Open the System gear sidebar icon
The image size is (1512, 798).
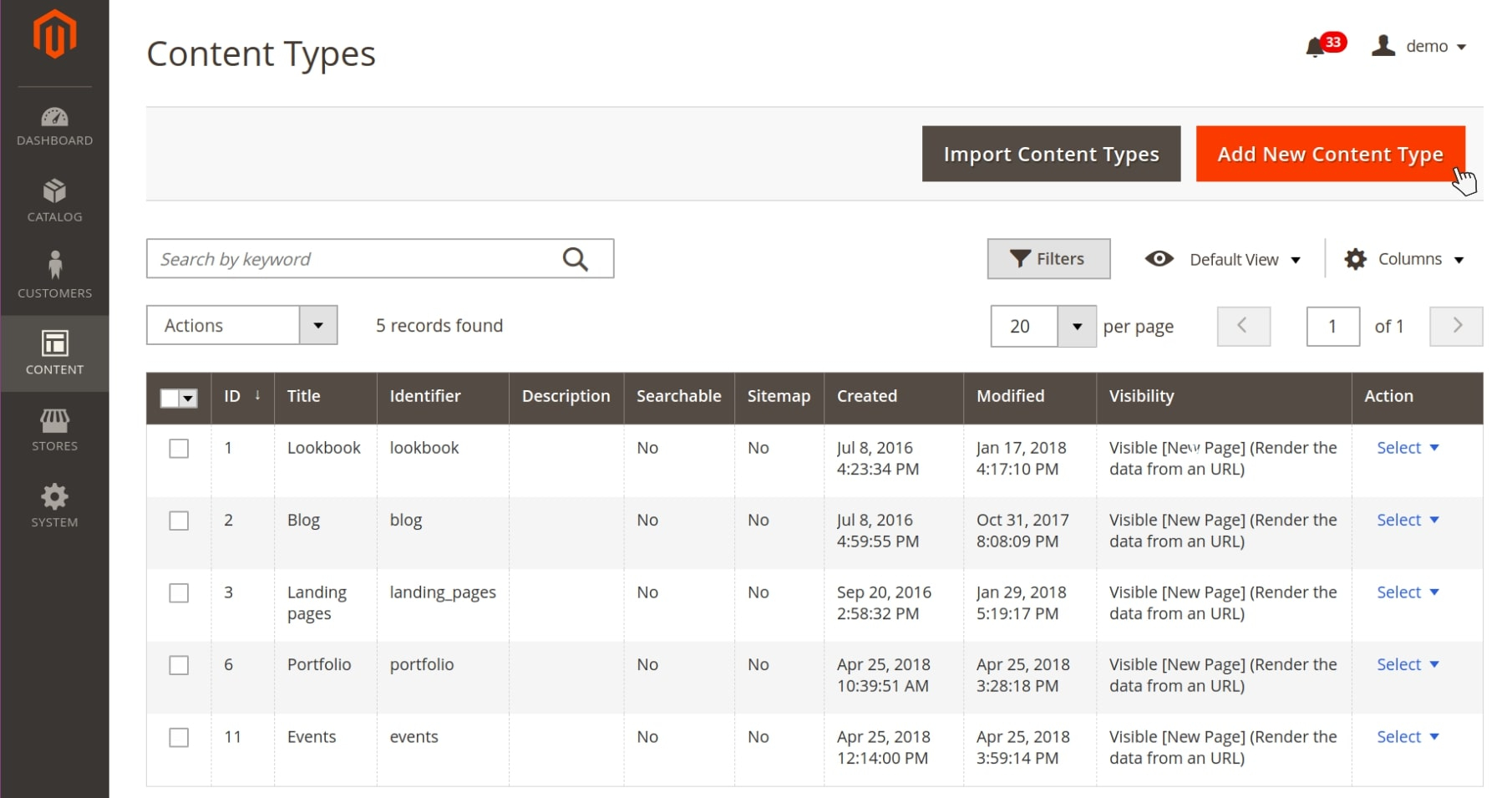coord(54,506)
